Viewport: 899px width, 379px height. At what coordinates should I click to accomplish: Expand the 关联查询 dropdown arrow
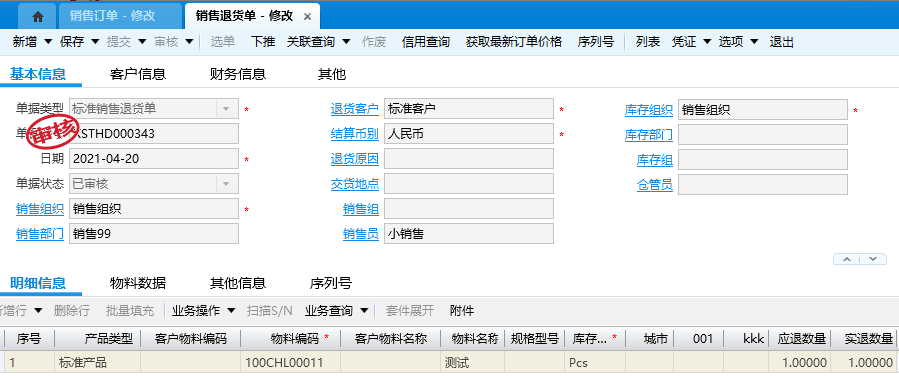pos(346,41)
